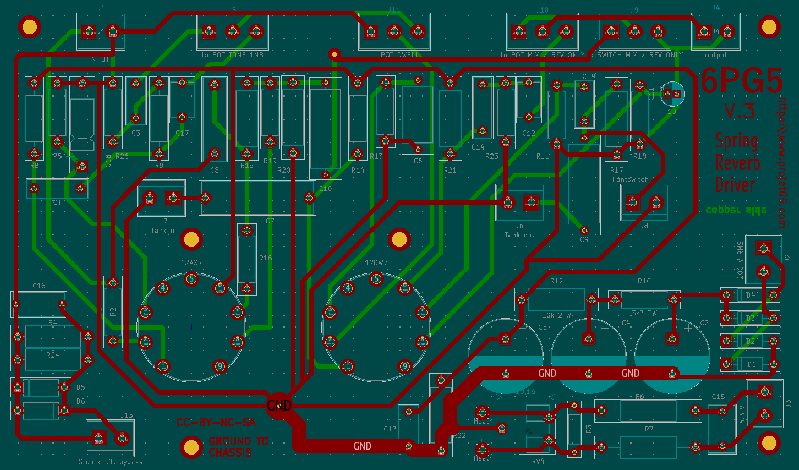The width and height of the screenshot is (799, 470).
Task: Click the Spring Reverb Driver label
Action: tap(736, 161)
